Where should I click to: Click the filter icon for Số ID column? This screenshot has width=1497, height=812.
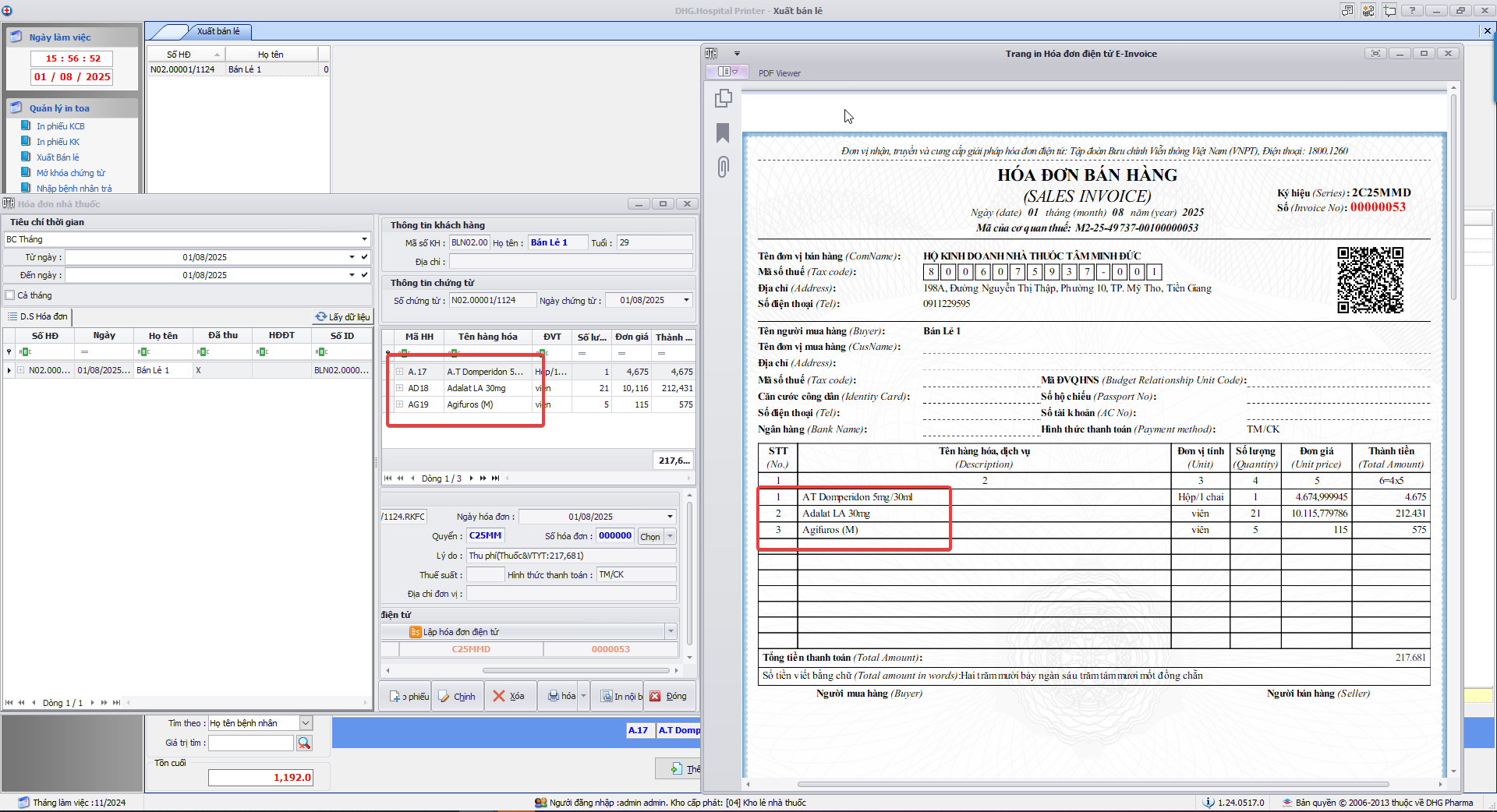tap(321, 352)
